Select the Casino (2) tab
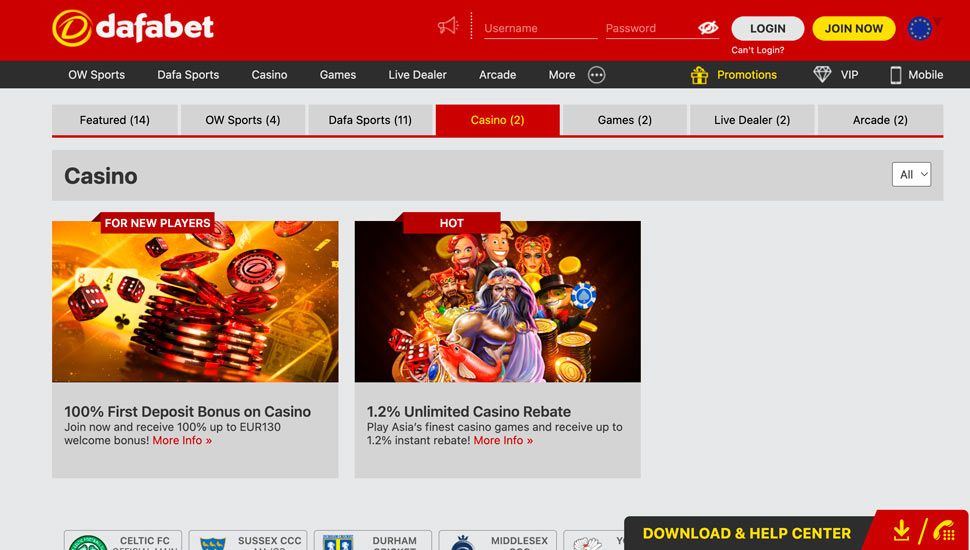 pos(497,120)
